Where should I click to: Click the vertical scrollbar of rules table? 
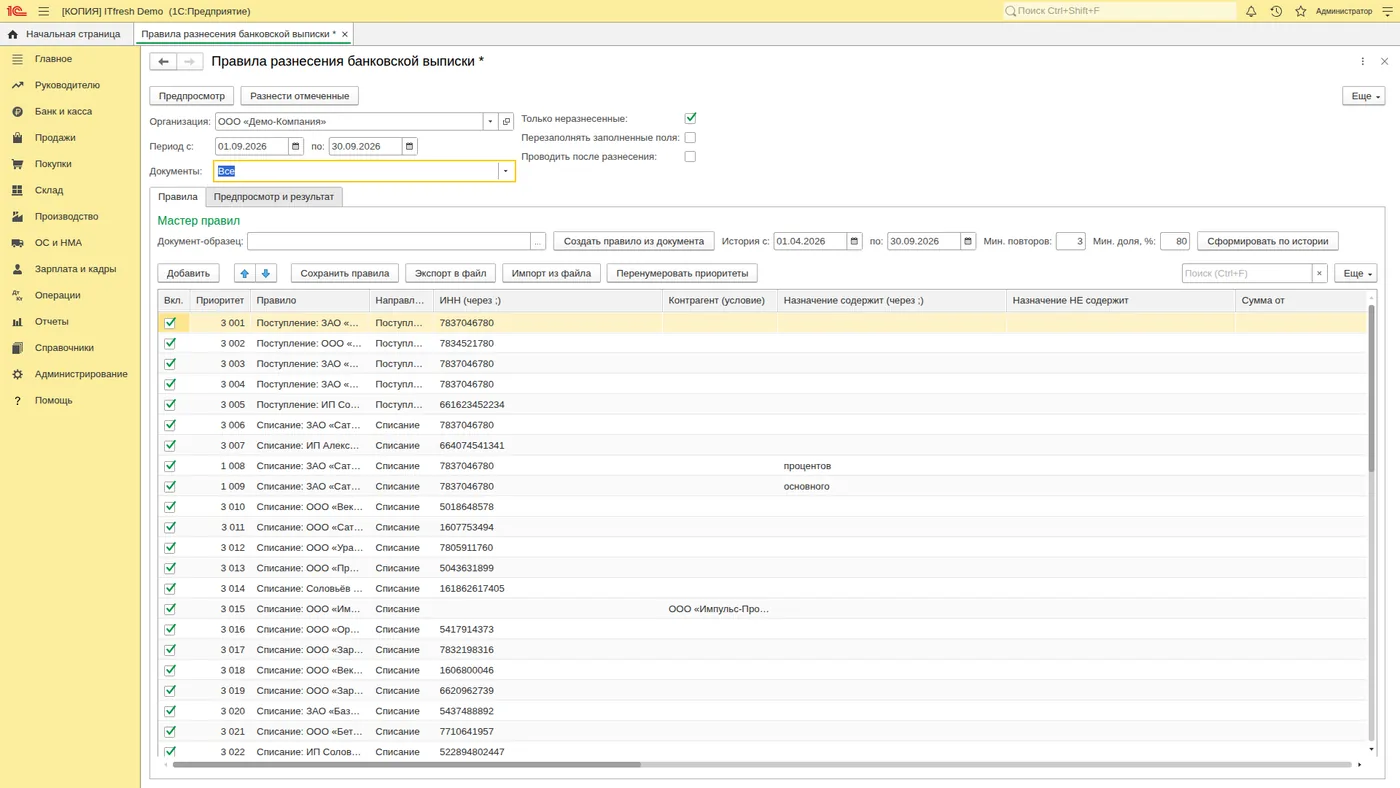[1372, 388]
